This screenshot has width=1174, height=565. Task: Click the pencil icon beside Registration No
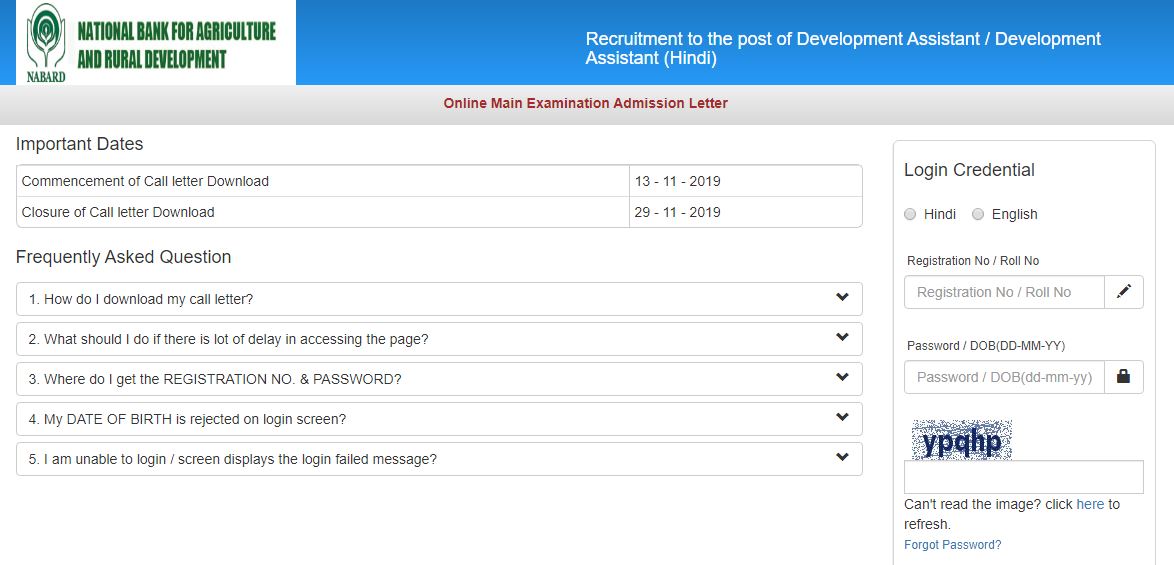tap(1124, 292)
